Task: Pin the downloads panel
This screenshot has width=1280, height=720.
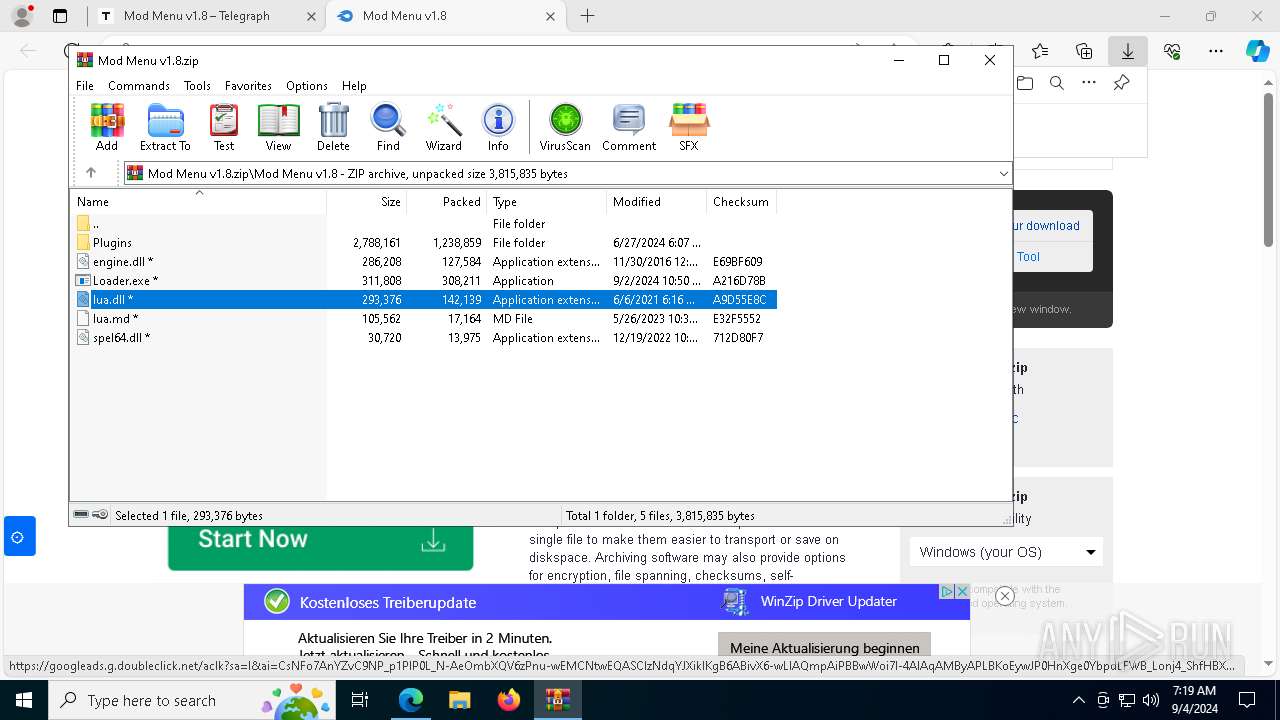Action: 1122,83
